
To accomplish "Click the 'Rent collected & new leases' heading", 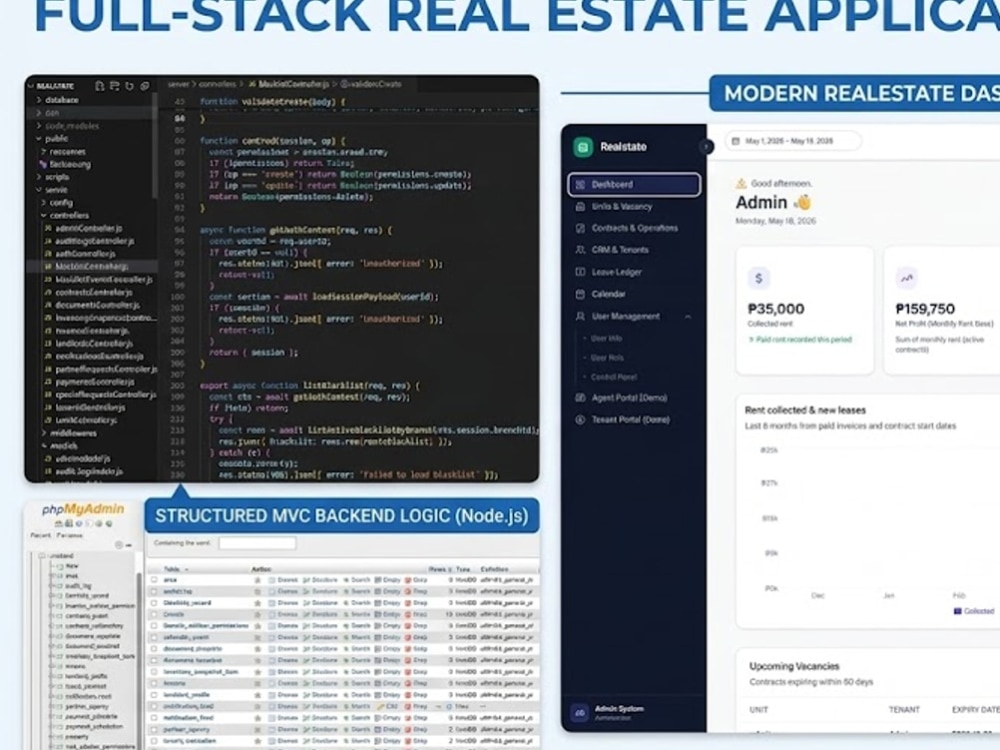I will coord(805,410).
